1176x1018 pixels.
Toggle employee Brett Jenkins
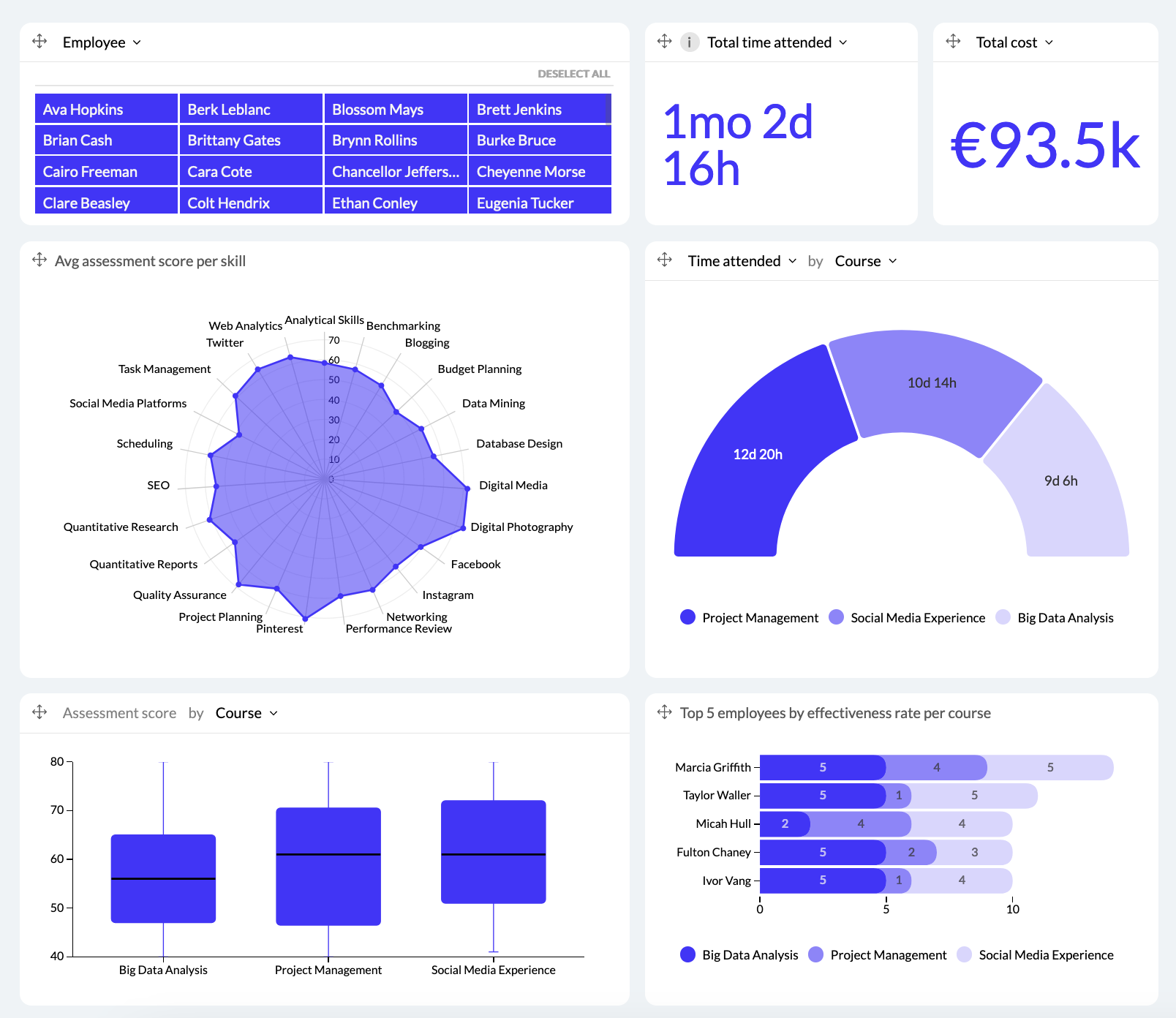(x=540, y=109)
